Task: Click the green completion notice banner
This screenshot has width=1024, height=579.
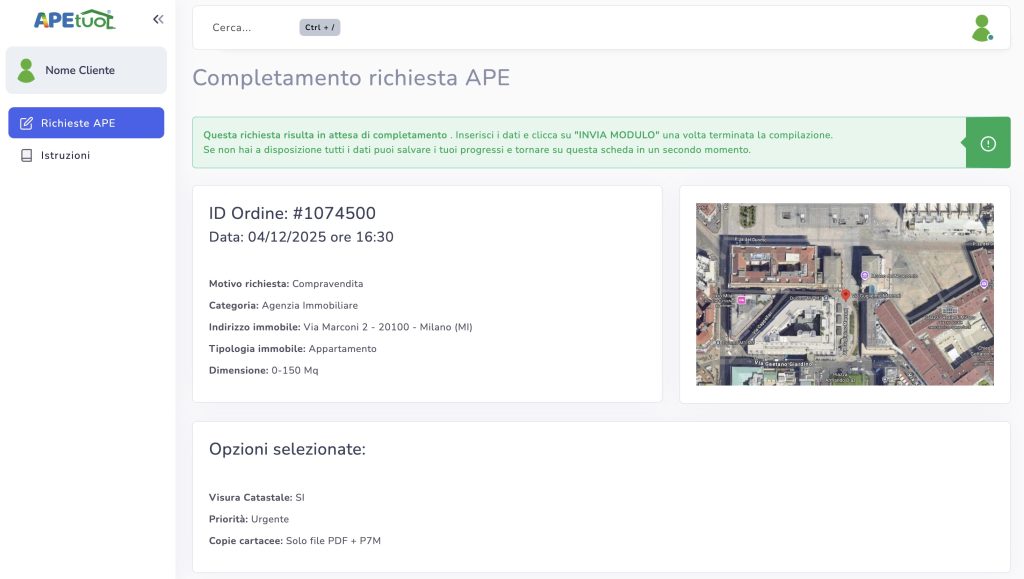Action: (570, 142)
